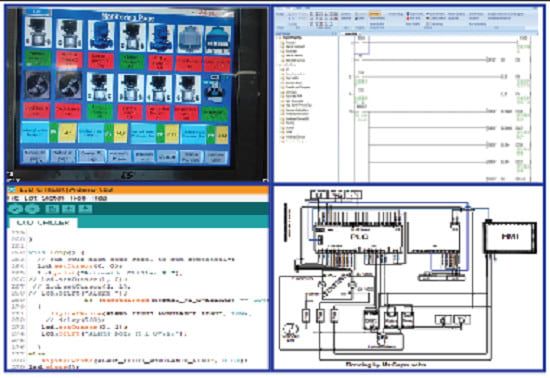Toggle red status box under first blue pump
550x378 pixels.
click(x=101, y=60)
